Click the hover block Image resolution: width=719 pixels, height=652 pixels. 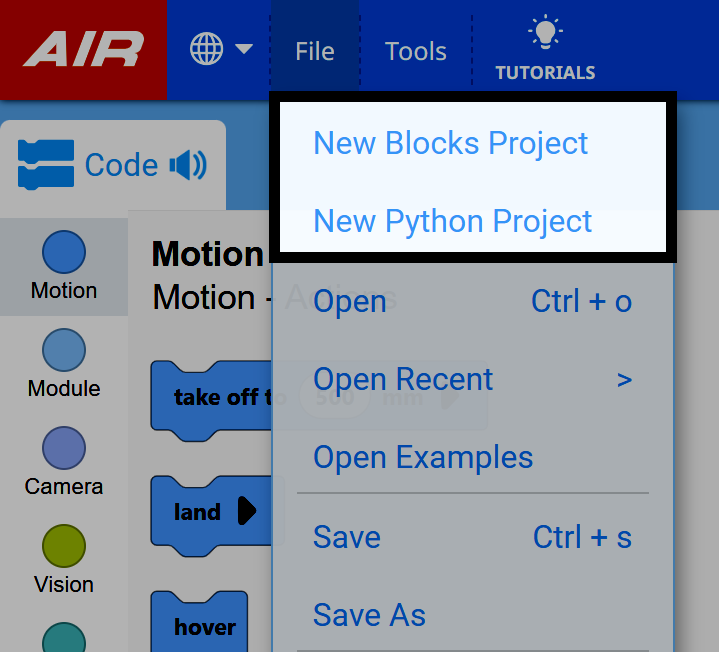pyautogui.click(x=200, y=626)
